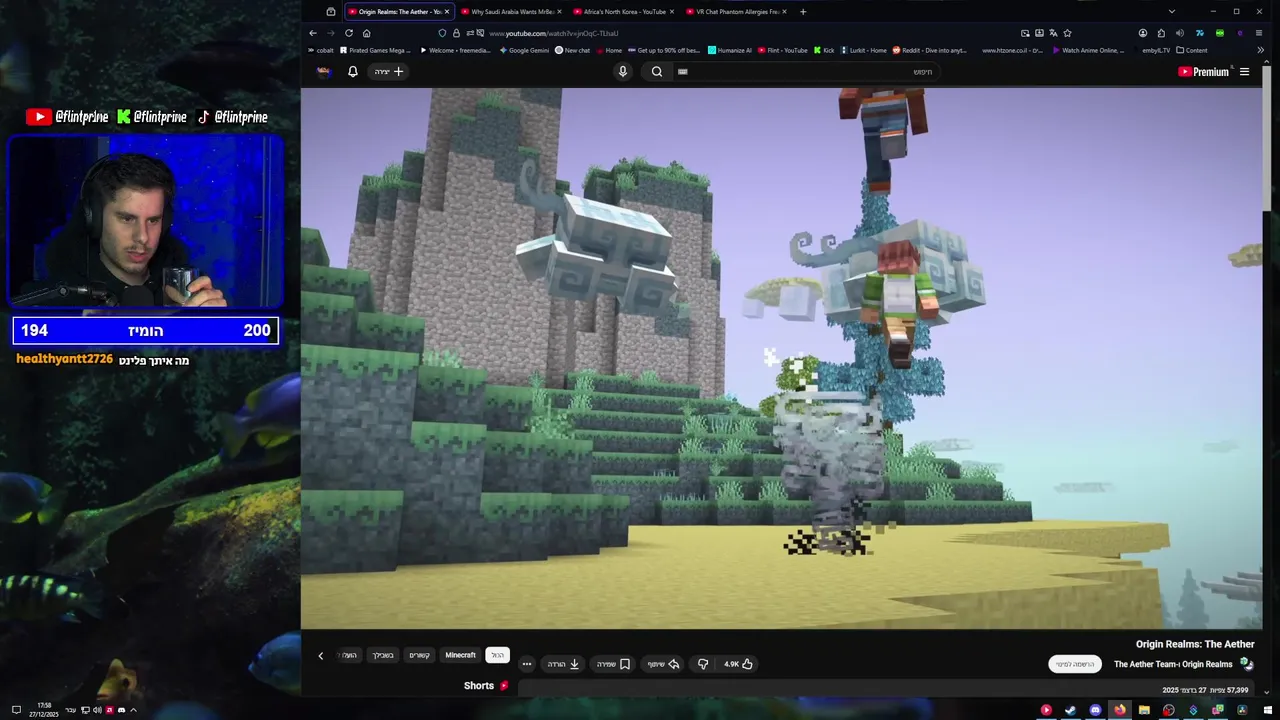The height and width of the screenshot is (720, 1280).
Task: Close the Africa's North Korea tab
Action: tap(672, 11)
